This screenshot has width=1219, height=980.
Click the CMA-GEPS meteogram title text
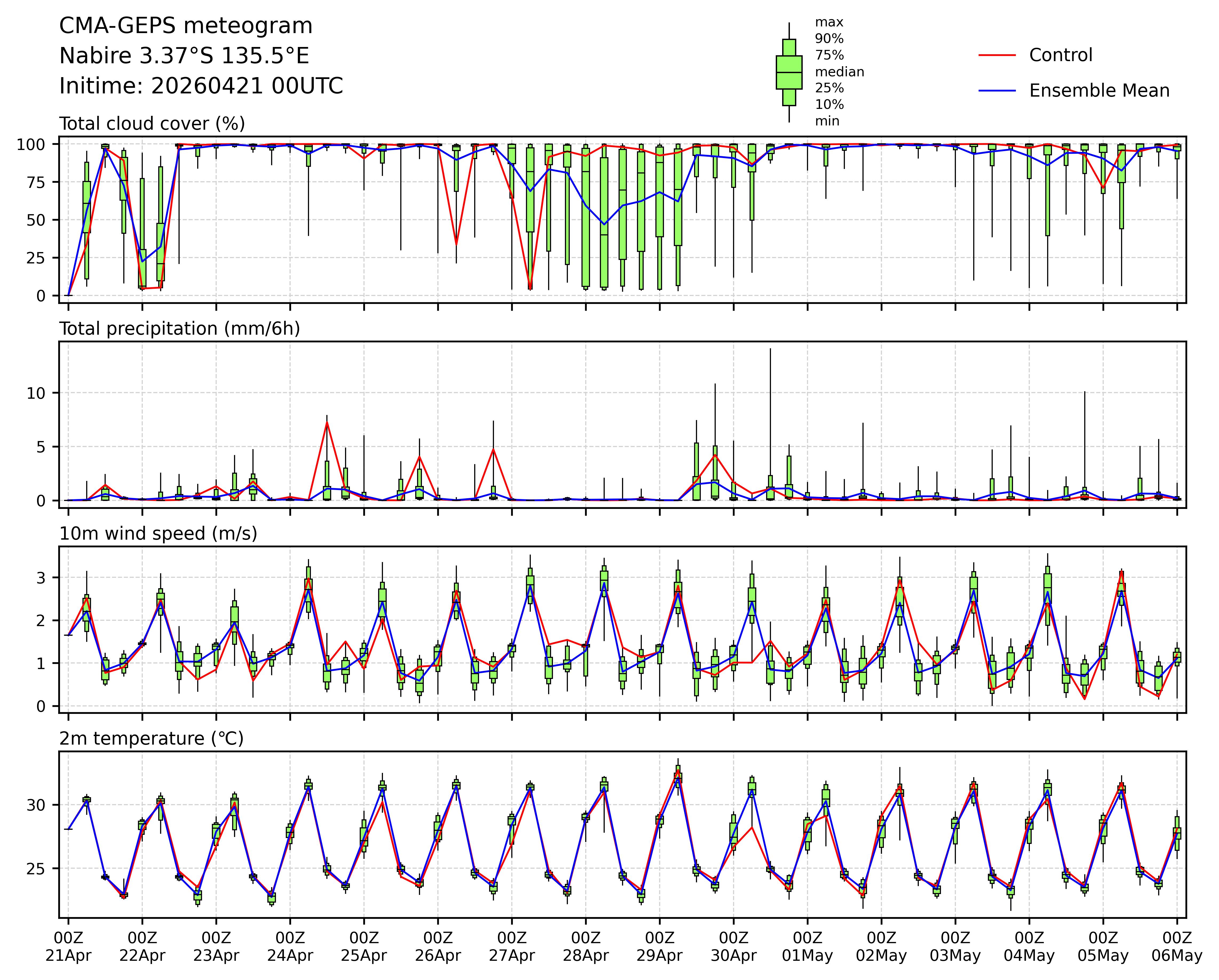[x=185, y=26]
